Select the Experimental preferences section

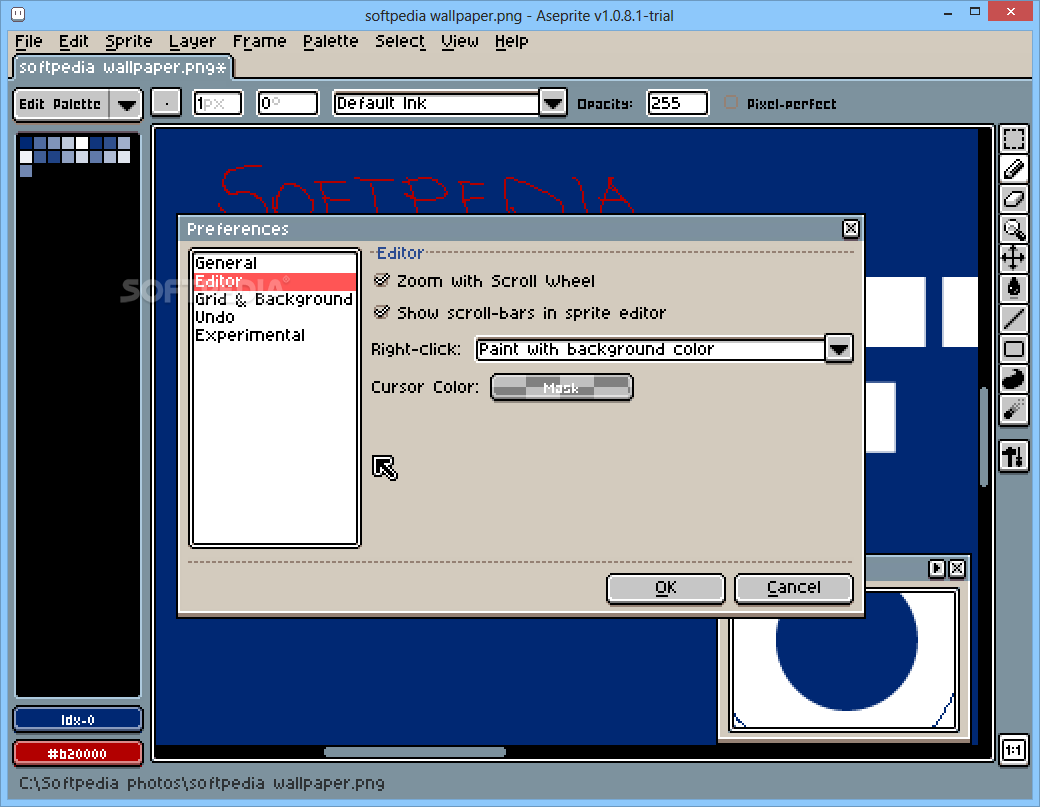point(275,335)
